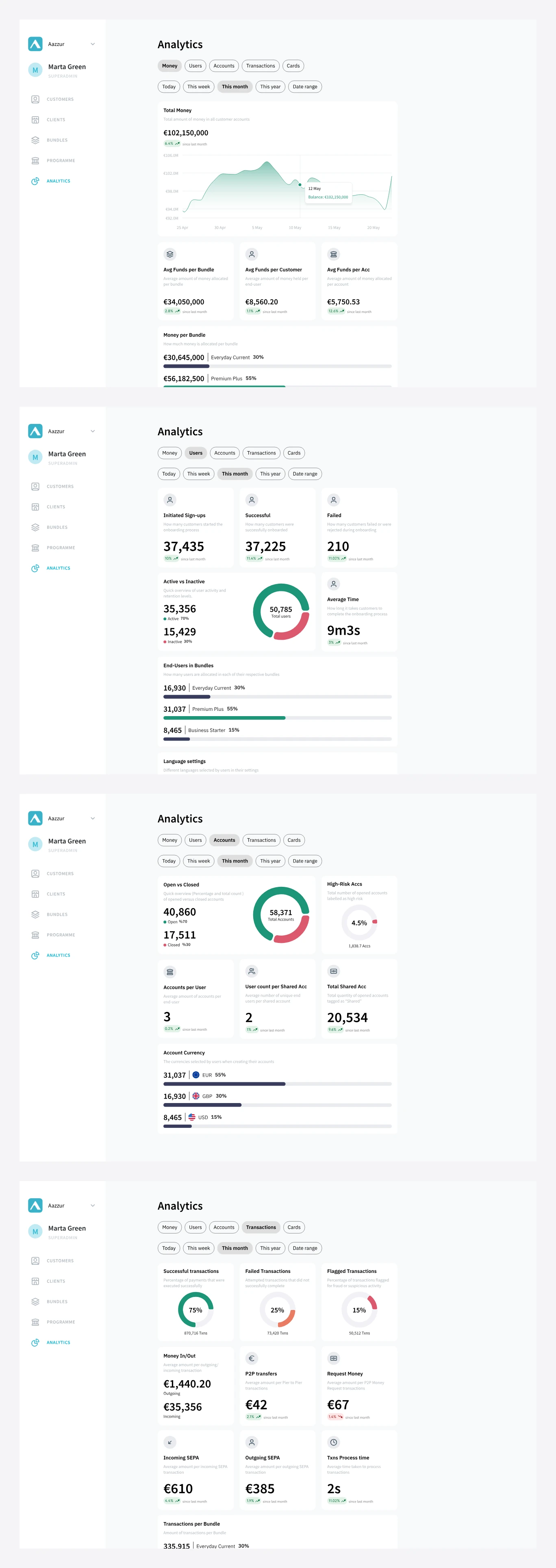Expand the Aazzur dropdown in the Accounts analytics view
Viewport: 556px width, 1568px height.
click(93, 819)
